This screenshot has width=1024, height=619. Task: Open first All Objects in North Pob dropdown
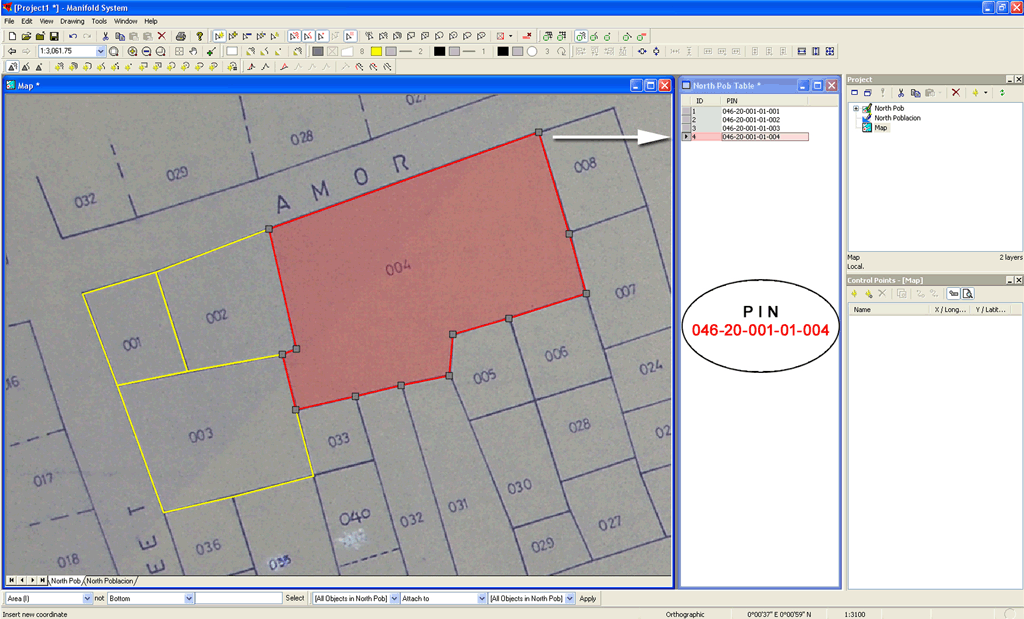(x=394, y=599)
